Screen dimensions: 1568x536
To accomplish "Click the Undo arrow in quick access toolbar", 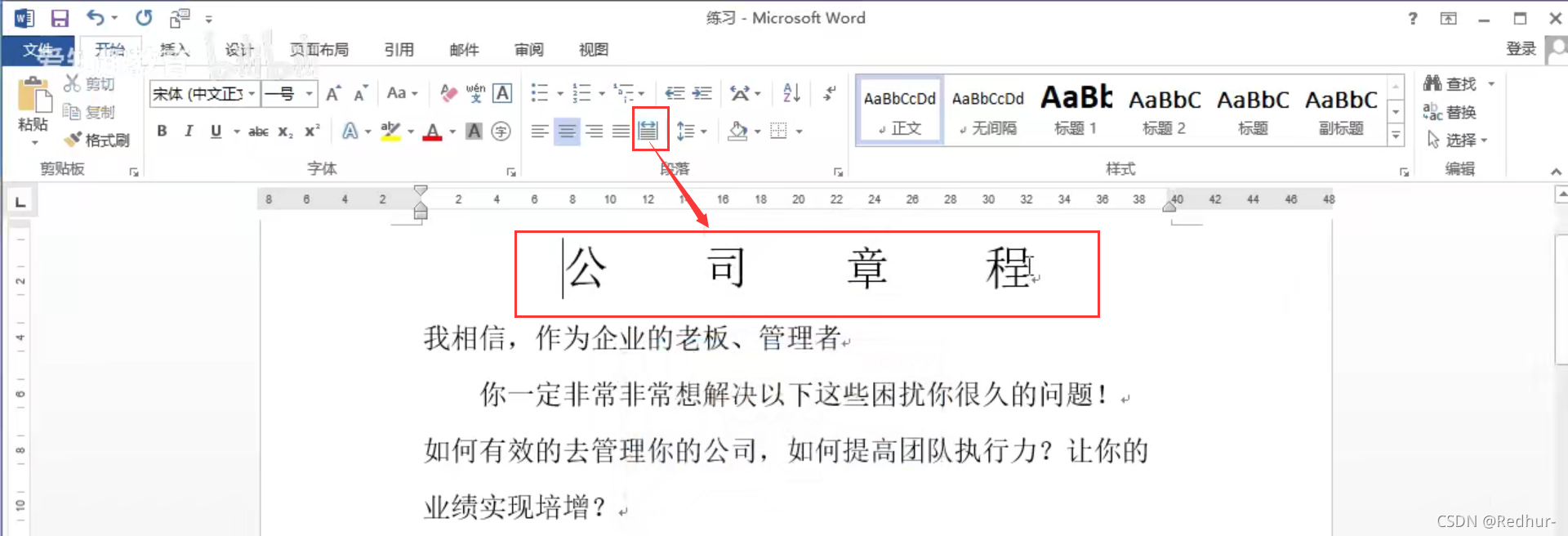I will click(96, 17).
